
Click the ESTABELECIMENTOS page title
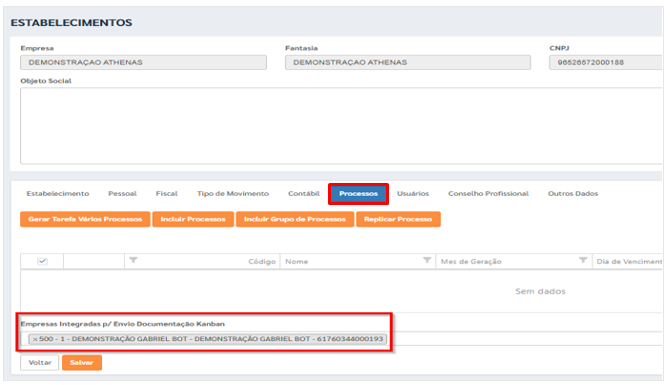pyautogui.click(x=71, y=23)
